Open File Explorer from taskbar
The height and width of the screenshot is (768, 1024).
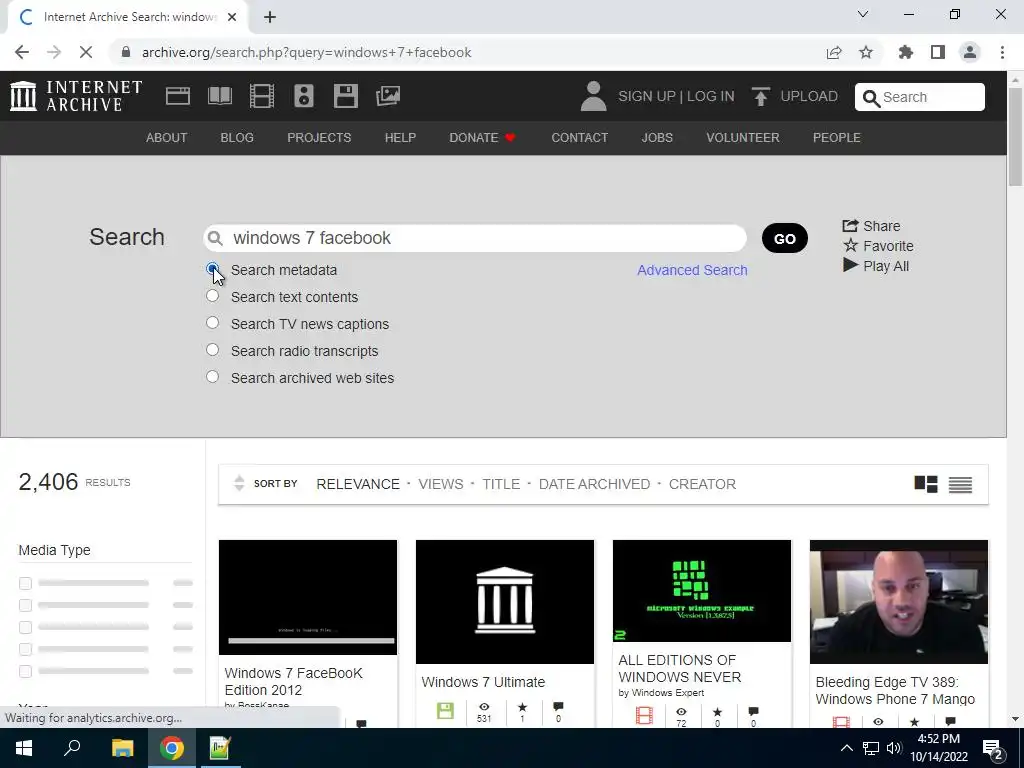[122, 748]
